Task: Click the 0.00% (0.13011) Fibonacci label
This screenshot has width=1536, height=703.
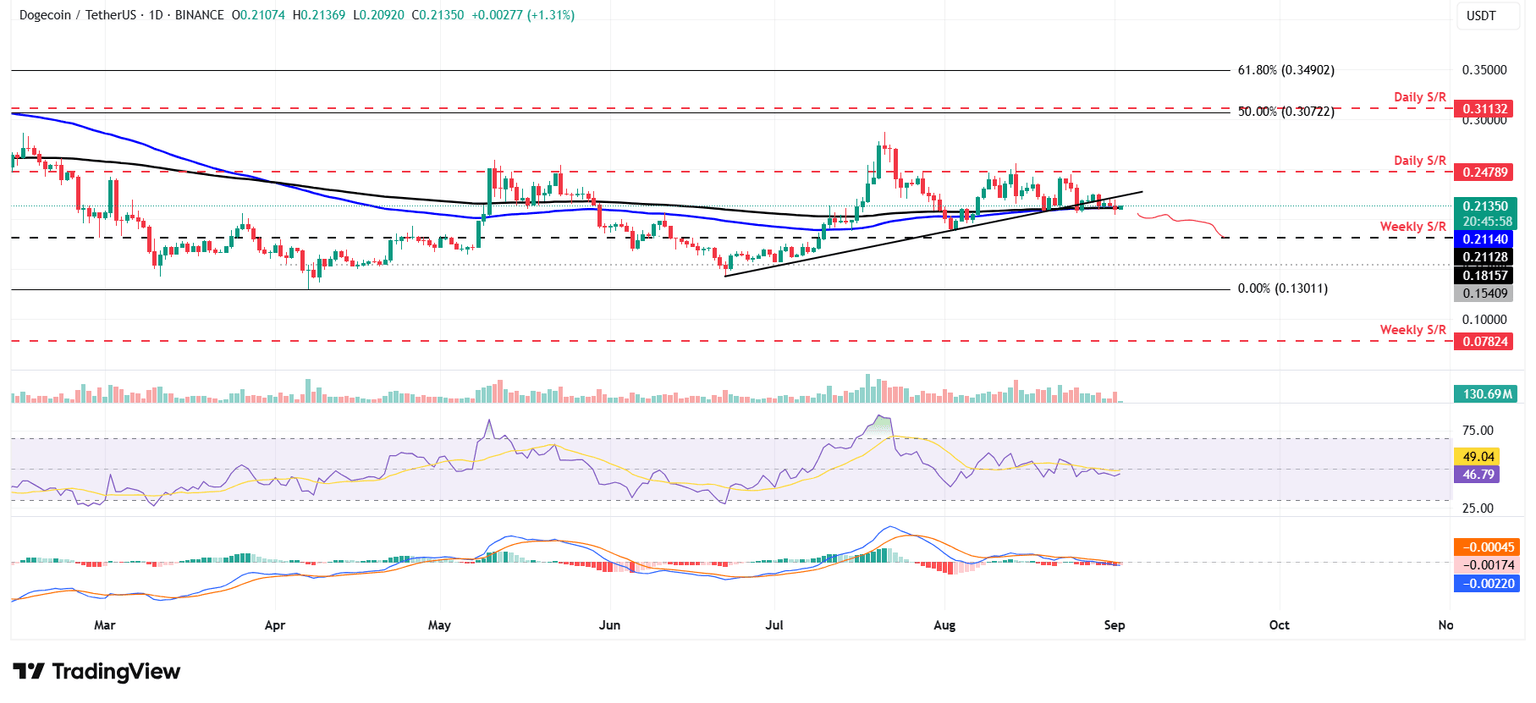Action: (1283, 288)
